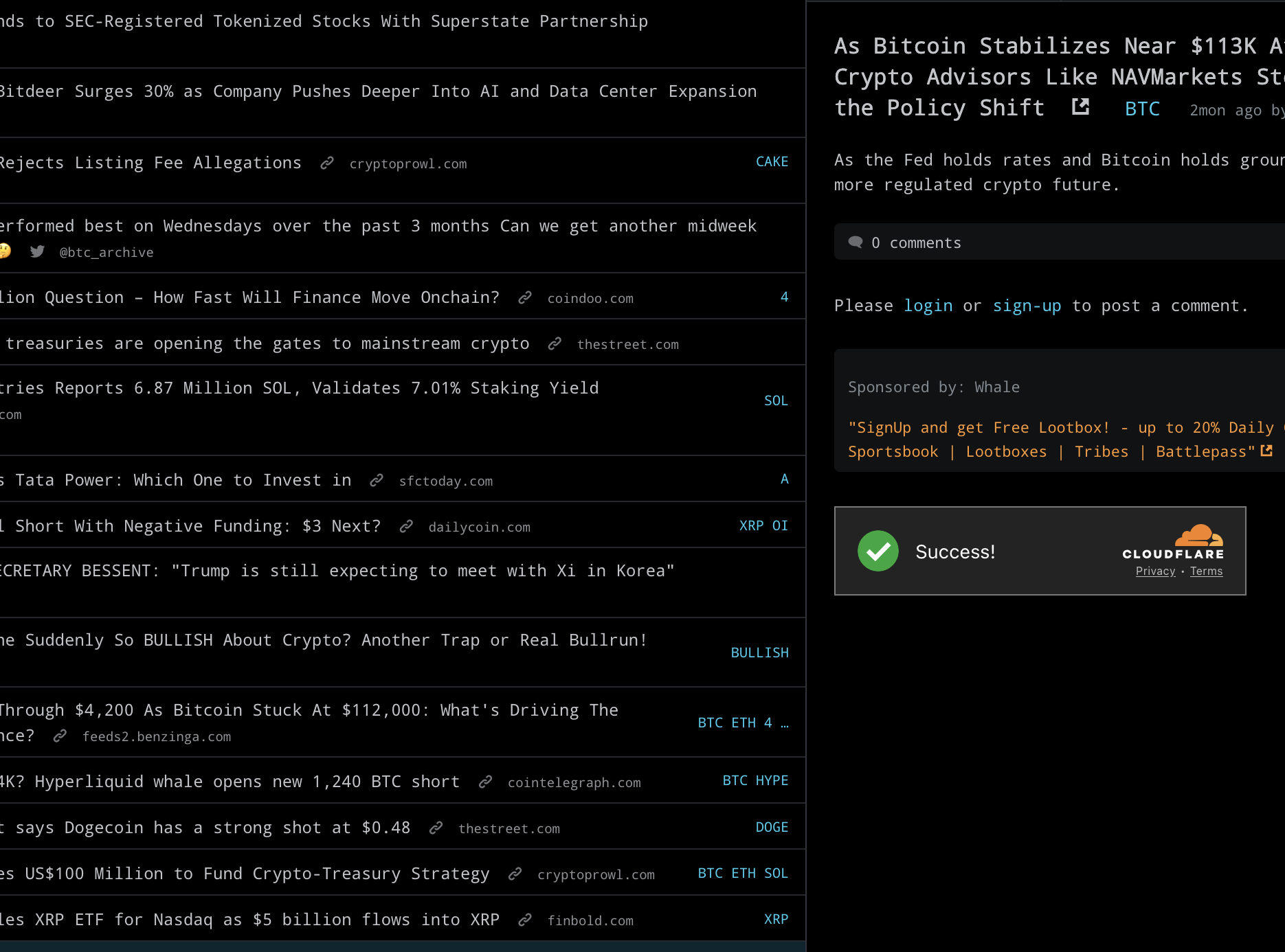Expand the truncated BTC ETH 4 … tag list
Image resolution: width=1285 pixels, height=952 pixels.
(784, 723)
